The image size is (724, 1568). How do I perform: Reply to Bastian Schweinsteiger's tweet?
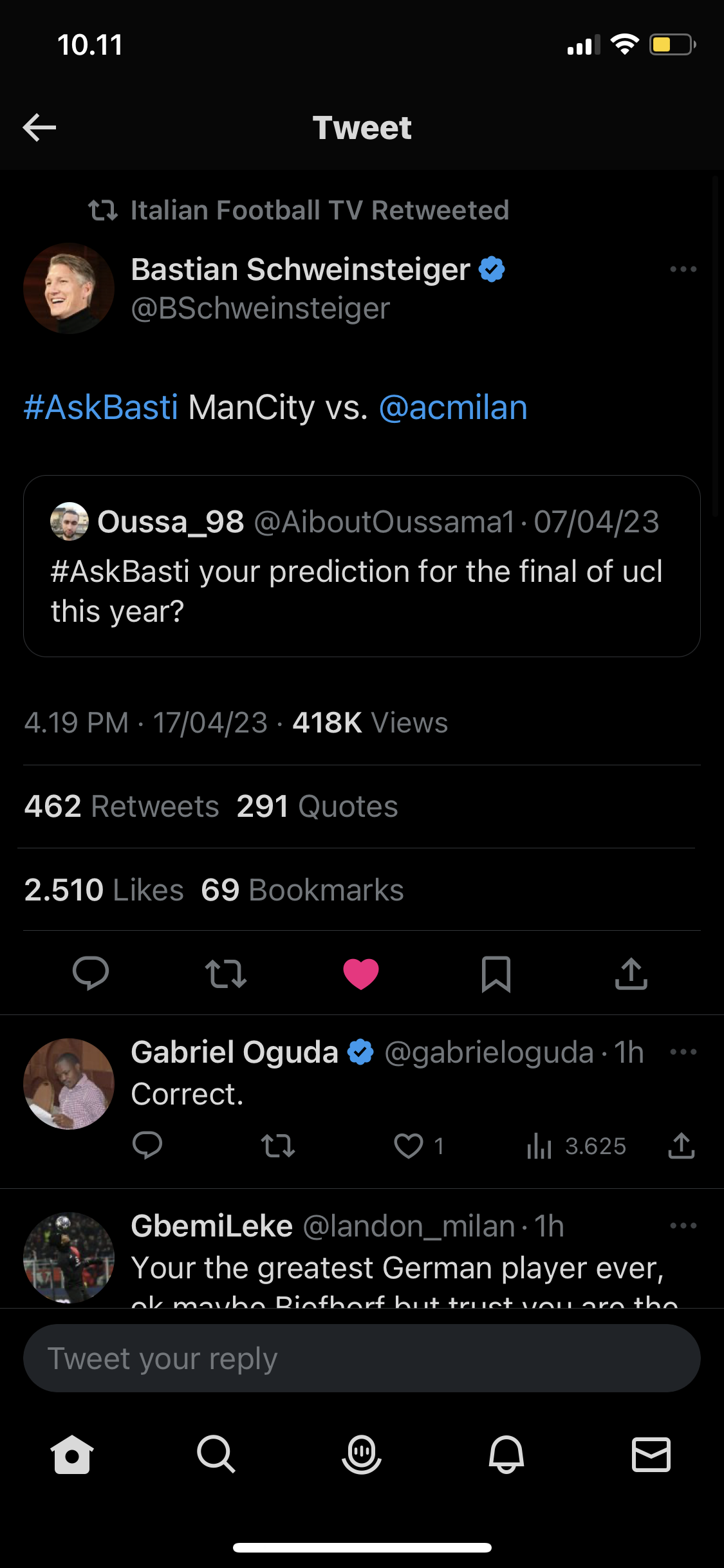coord(91,973)
